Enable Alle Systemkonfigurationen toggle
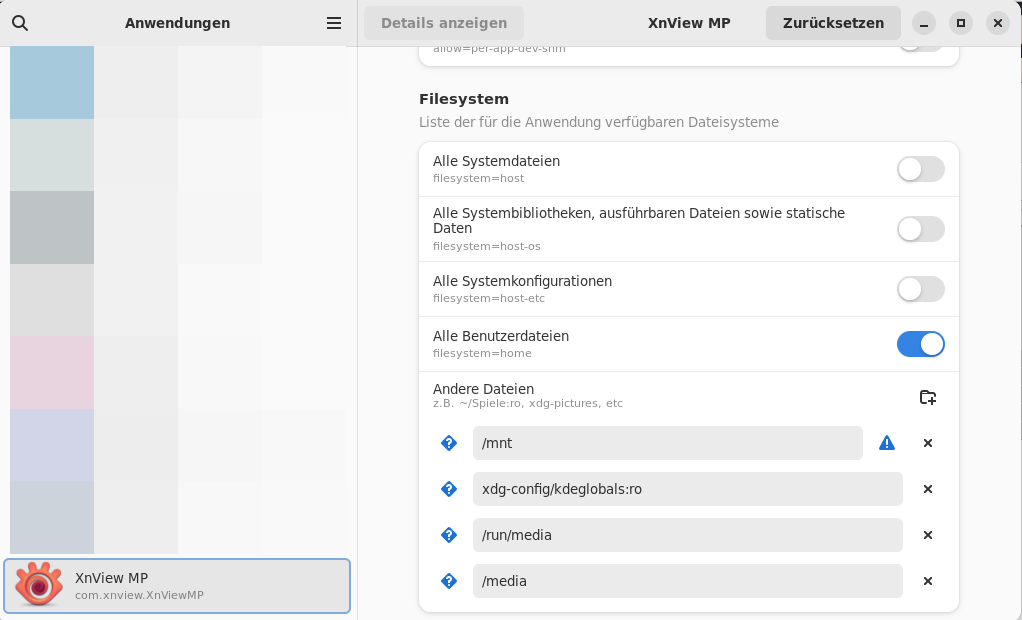Screen dimensions: 1022x620 tap(920, 289)
